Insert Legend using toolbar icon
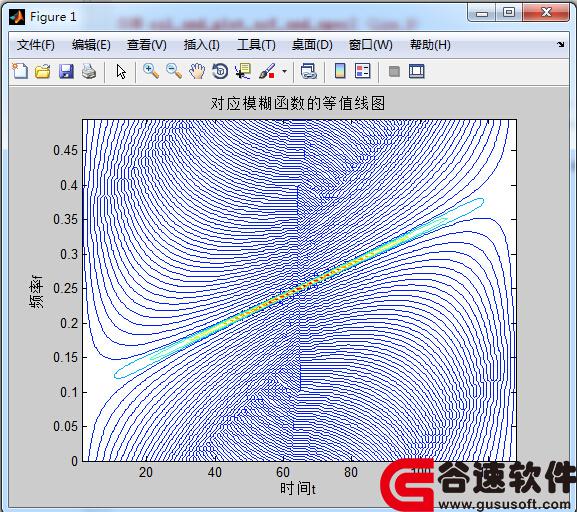Viewport: 577px width, 512px height. pos(362,71)
